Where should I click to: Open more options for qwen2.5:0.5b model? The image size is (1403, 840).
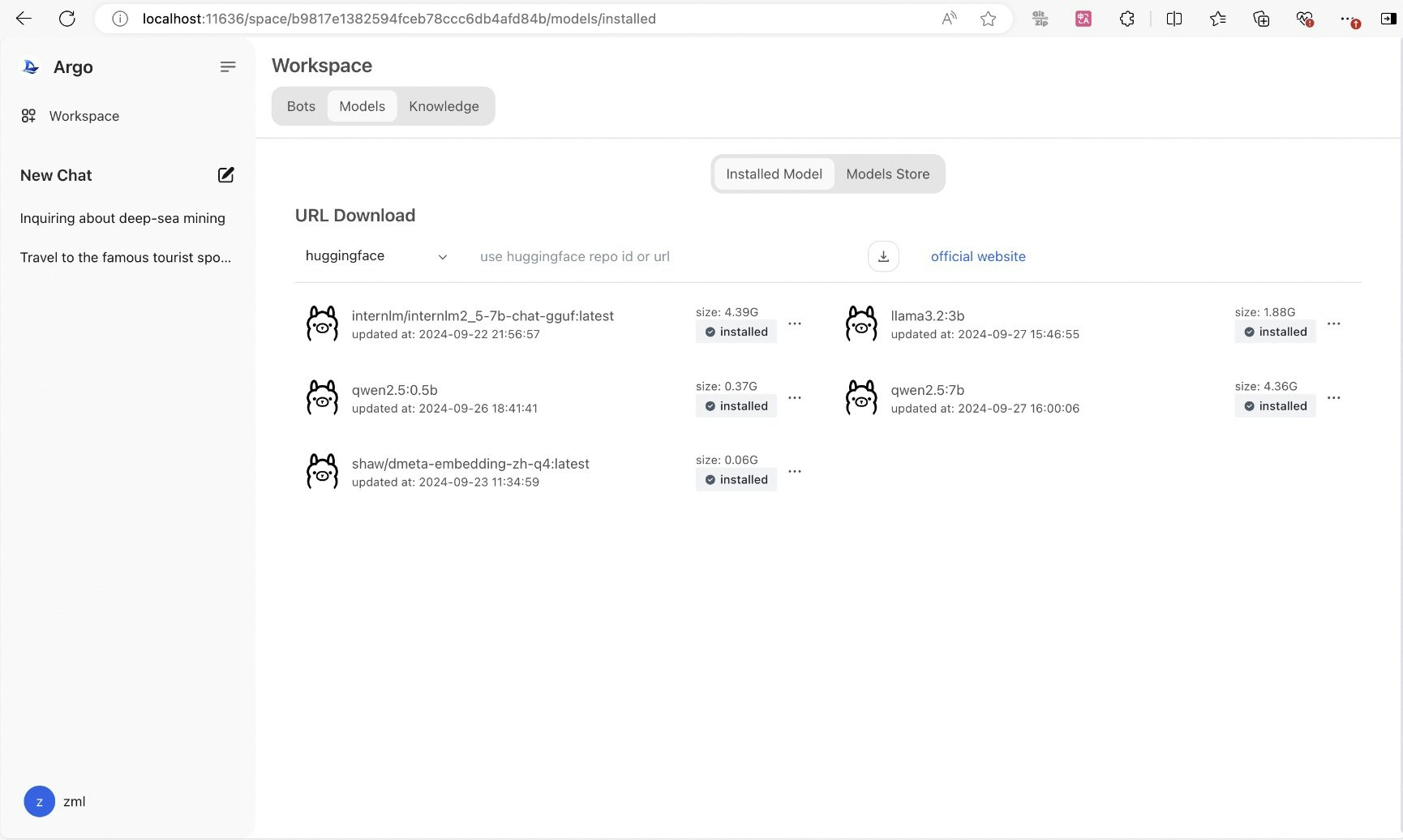tap(795, 398)
